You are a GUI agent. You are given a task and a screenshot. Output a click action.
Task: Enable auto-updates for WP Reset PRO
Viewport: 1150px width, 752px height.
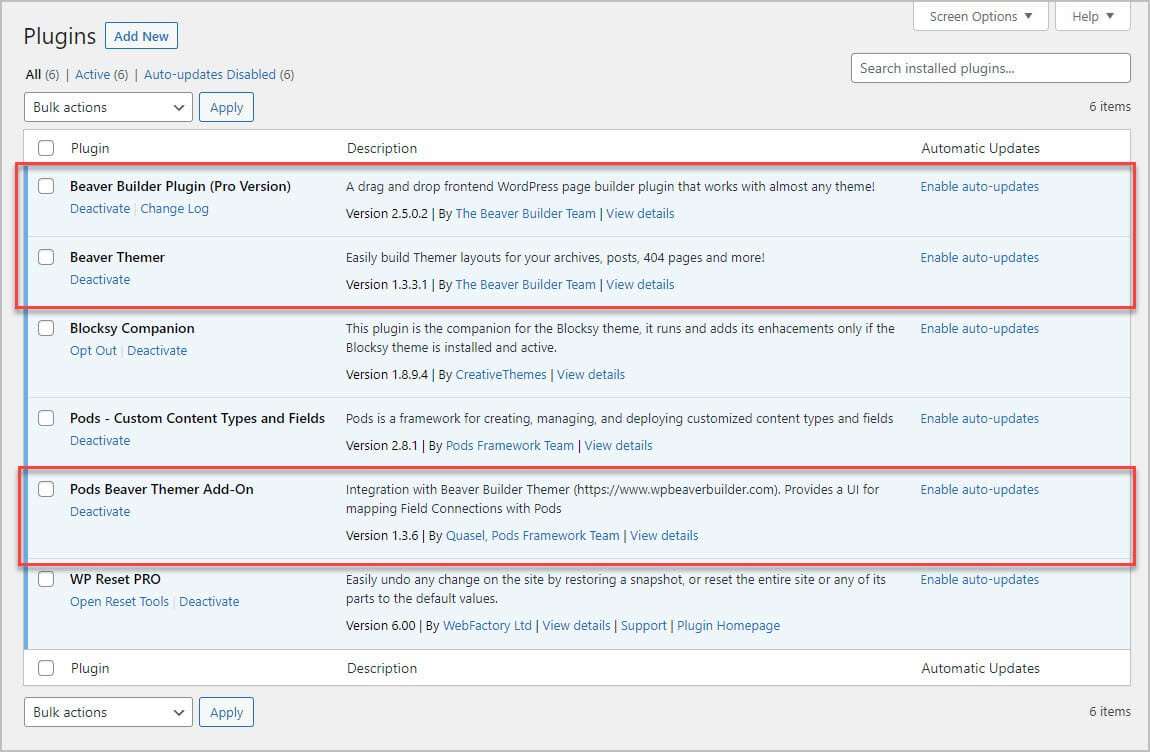click(x=979, y=579)
